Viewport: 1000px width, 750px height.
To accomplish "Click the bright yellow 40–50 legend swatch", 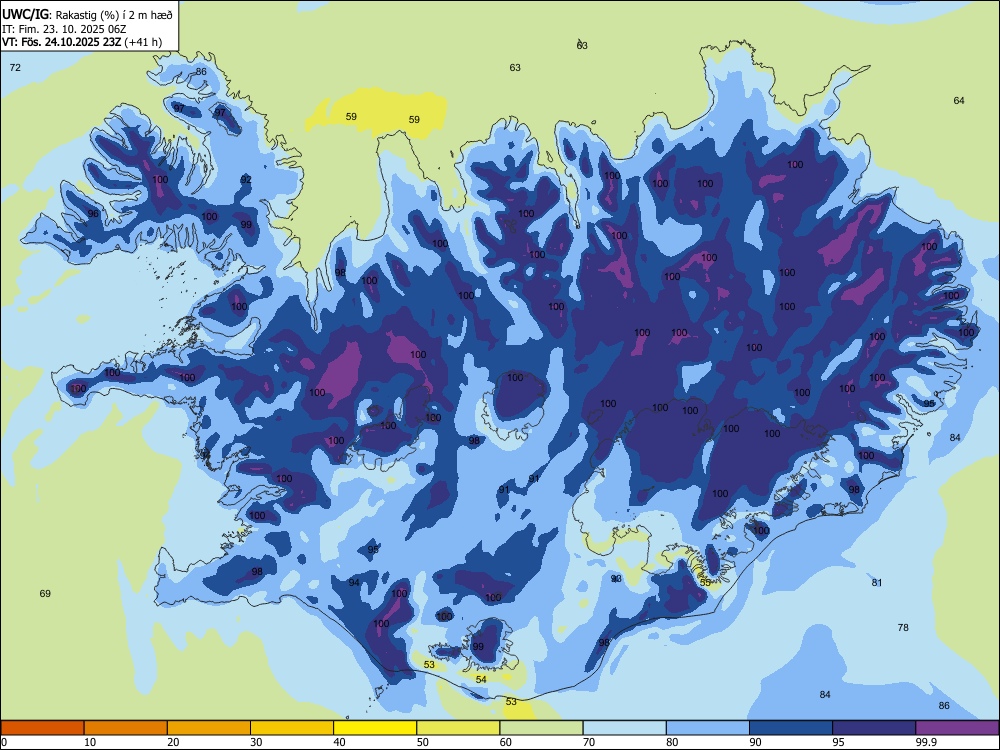I will pos(375,728).
